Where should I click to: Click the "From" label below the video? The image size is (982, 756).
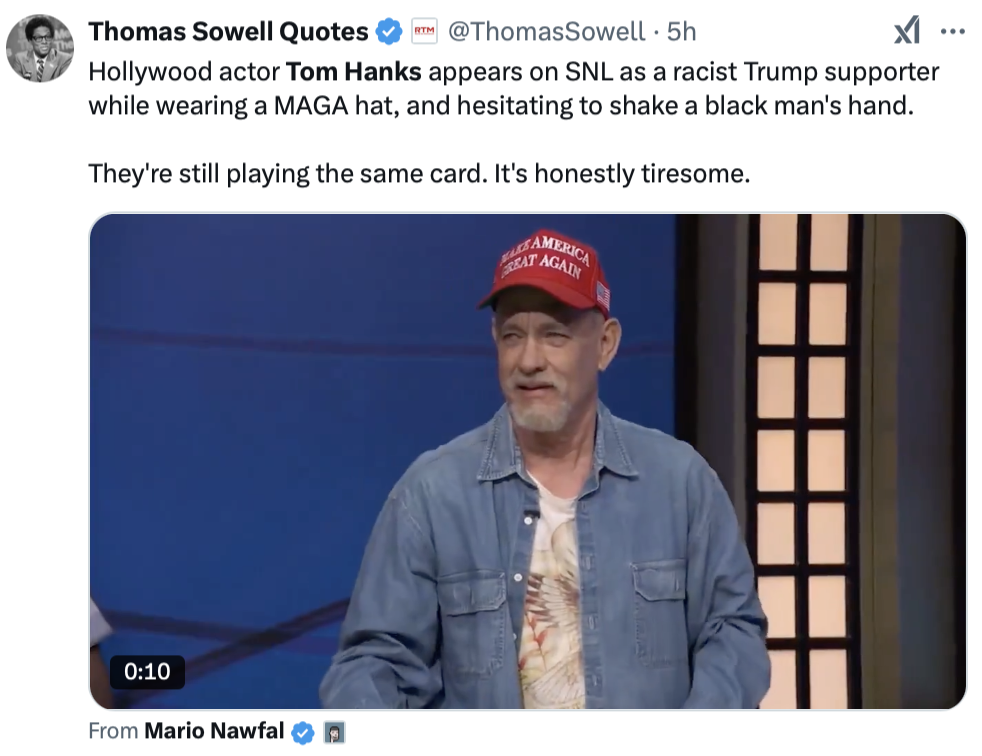(112, 731)
